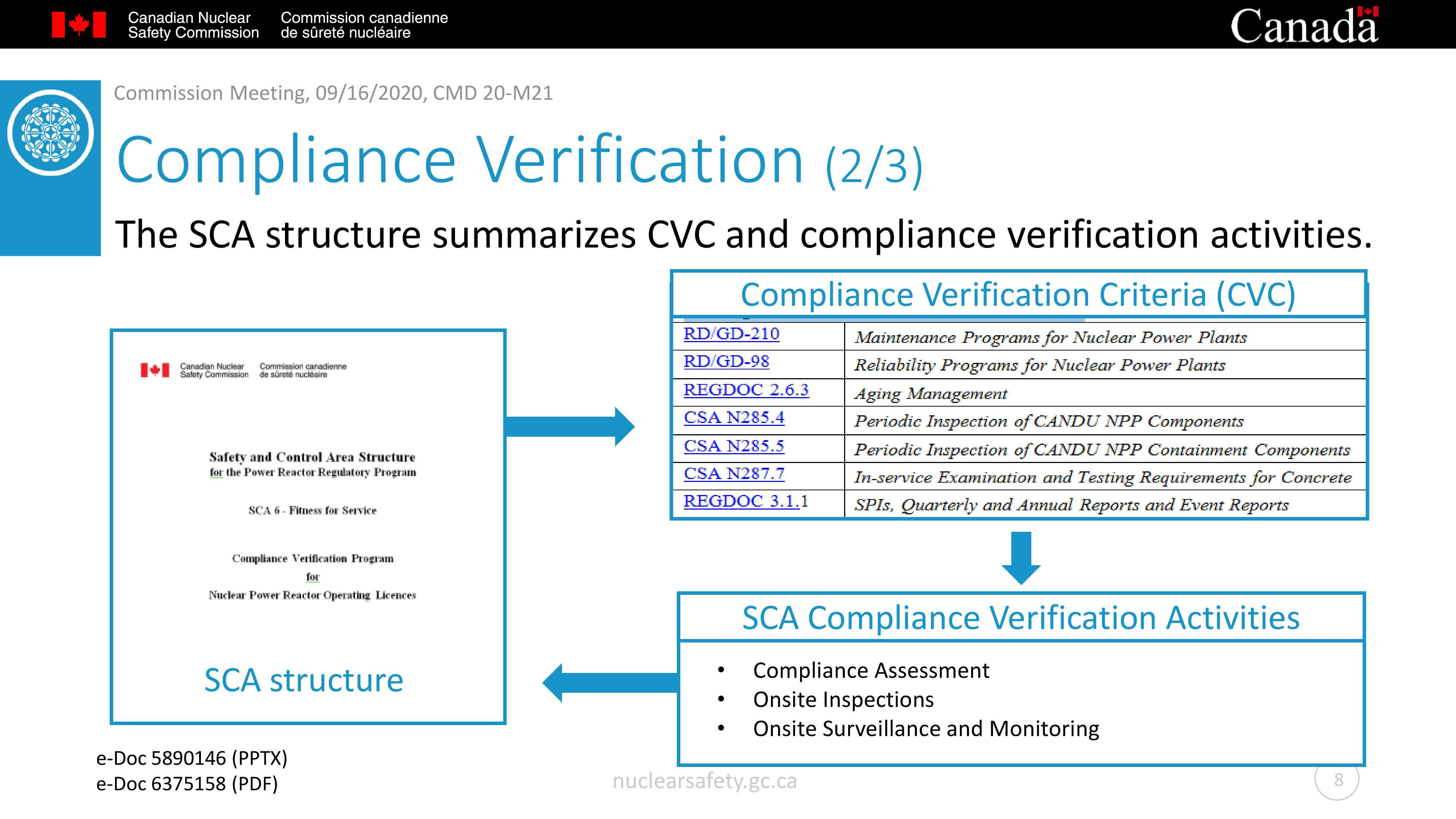Click 'Nuclear Power Reactor Operating Licences' in thumbnail
This screenshot has width=1456, height=819.
tap(312, 595)
